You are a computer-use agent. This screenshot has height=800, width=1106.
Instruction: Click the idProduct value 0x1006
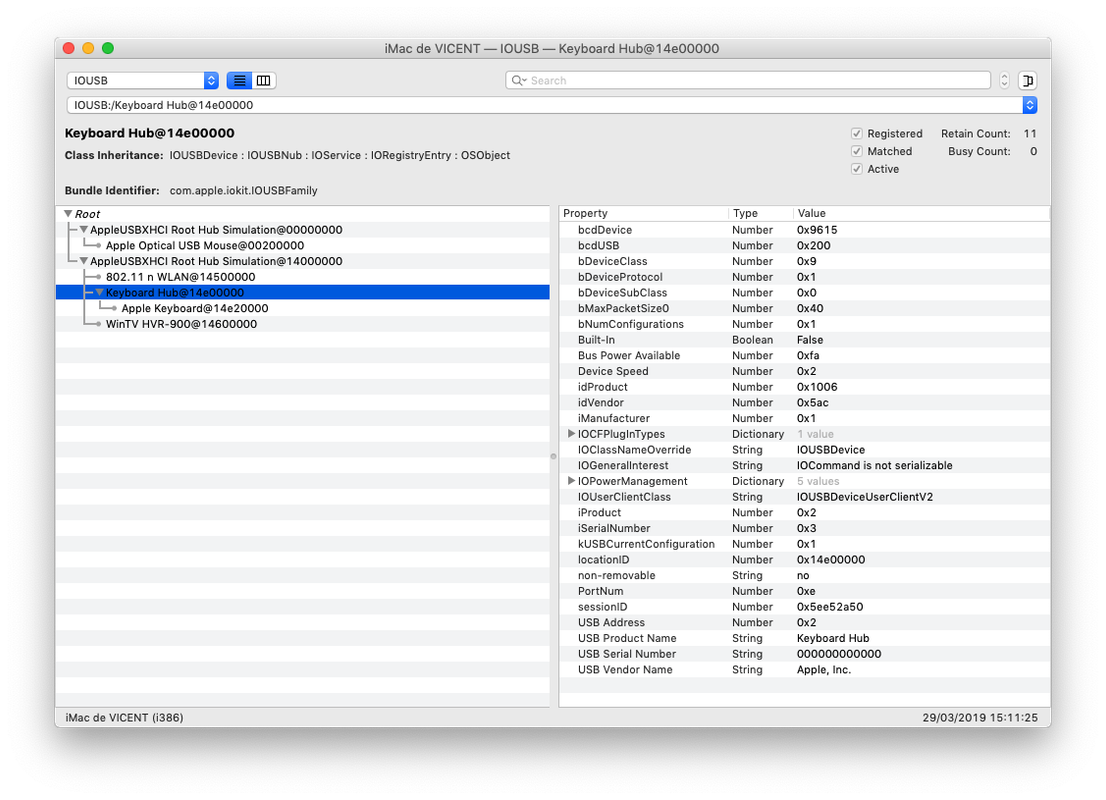coord(817,387)
